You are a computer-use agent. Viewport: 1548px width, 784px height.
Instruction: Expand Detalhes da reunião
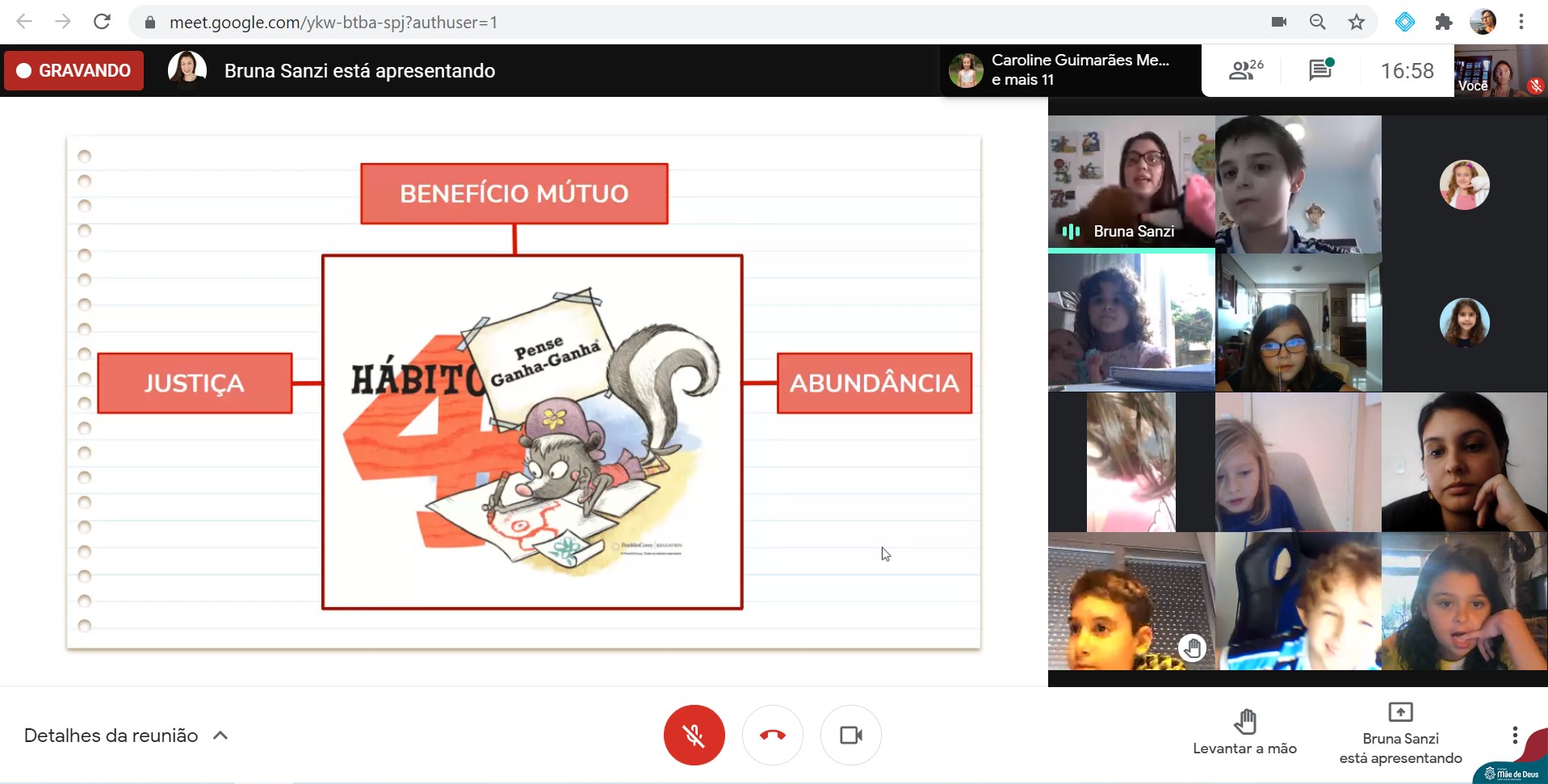tap(126, 736)
